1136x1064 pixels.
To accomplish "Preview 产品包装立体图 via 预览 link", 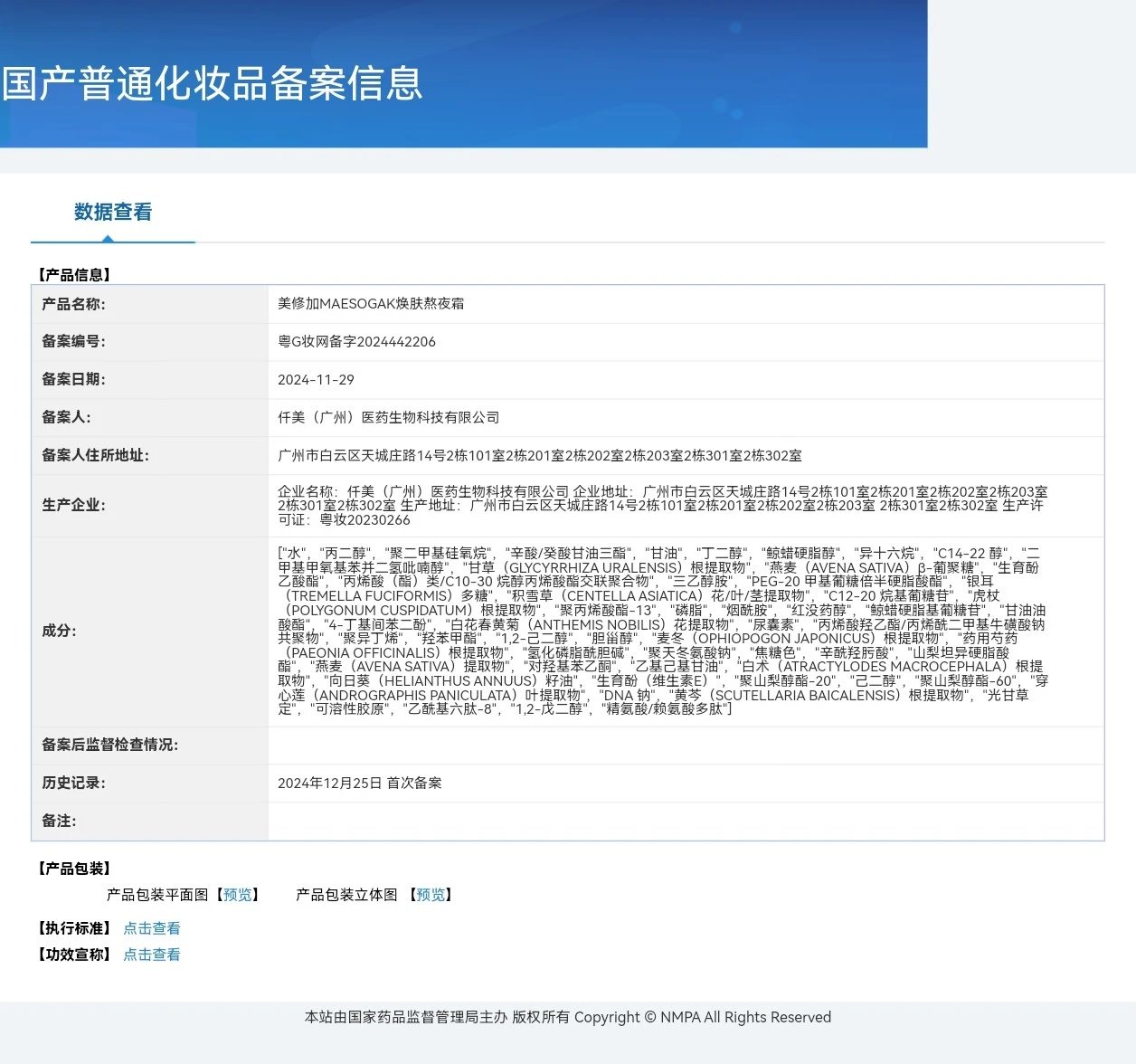I will [x=431, y=895].
